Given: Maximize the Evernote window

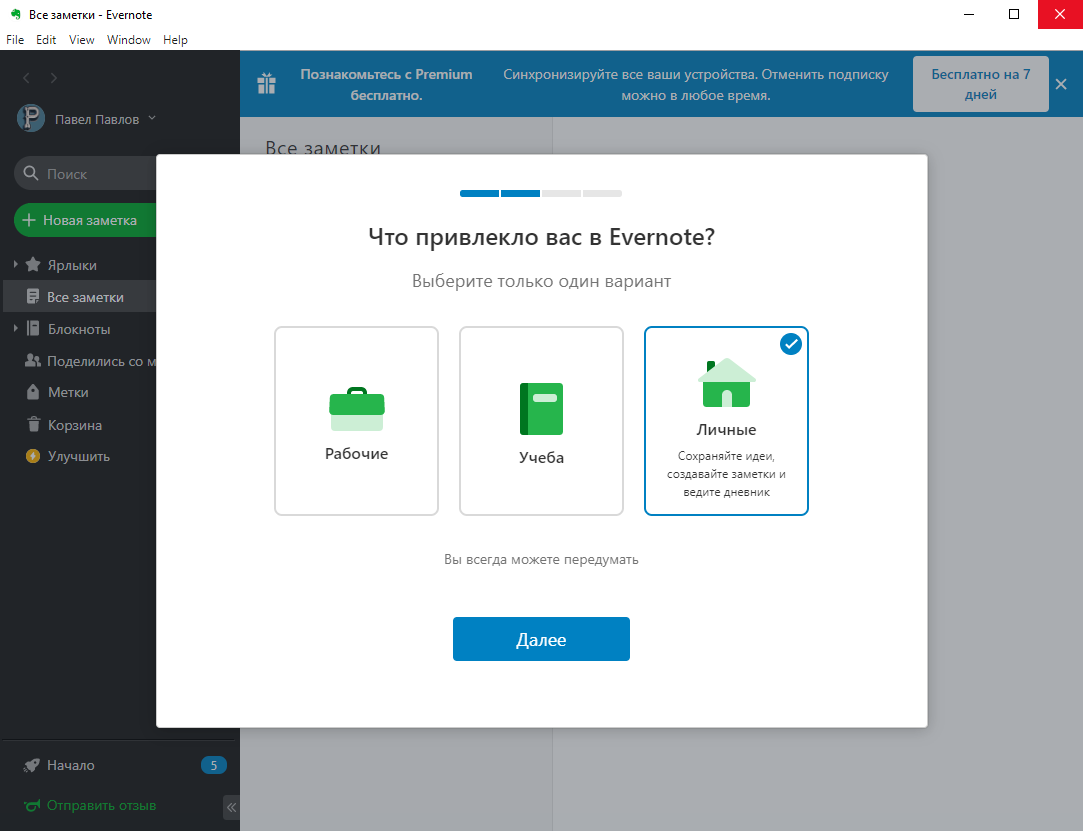Looking at the screenshot, I should (1014, 14).
